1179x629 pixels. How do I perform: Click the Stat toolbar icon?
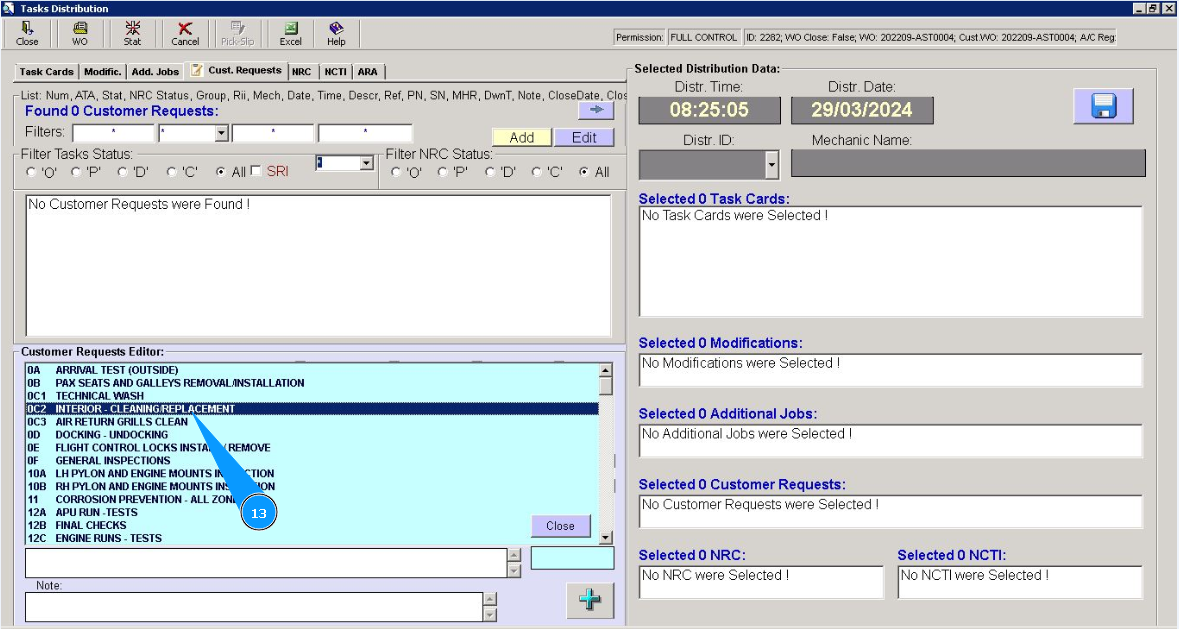(x=132, y=34)
